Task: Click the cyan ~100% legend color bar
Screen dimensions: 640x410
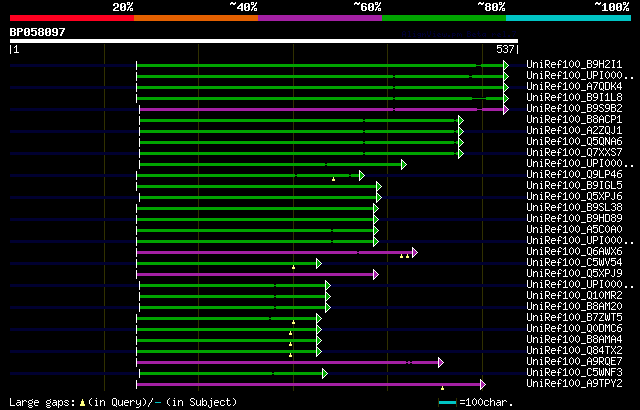Action: [x=569, y=18]
